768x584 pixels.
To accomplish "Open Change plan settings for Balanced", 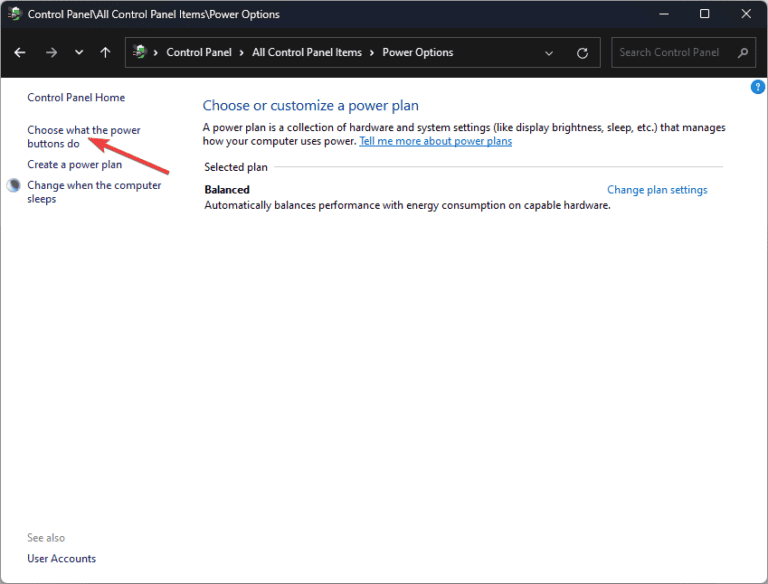I will [x=657, y=190].
